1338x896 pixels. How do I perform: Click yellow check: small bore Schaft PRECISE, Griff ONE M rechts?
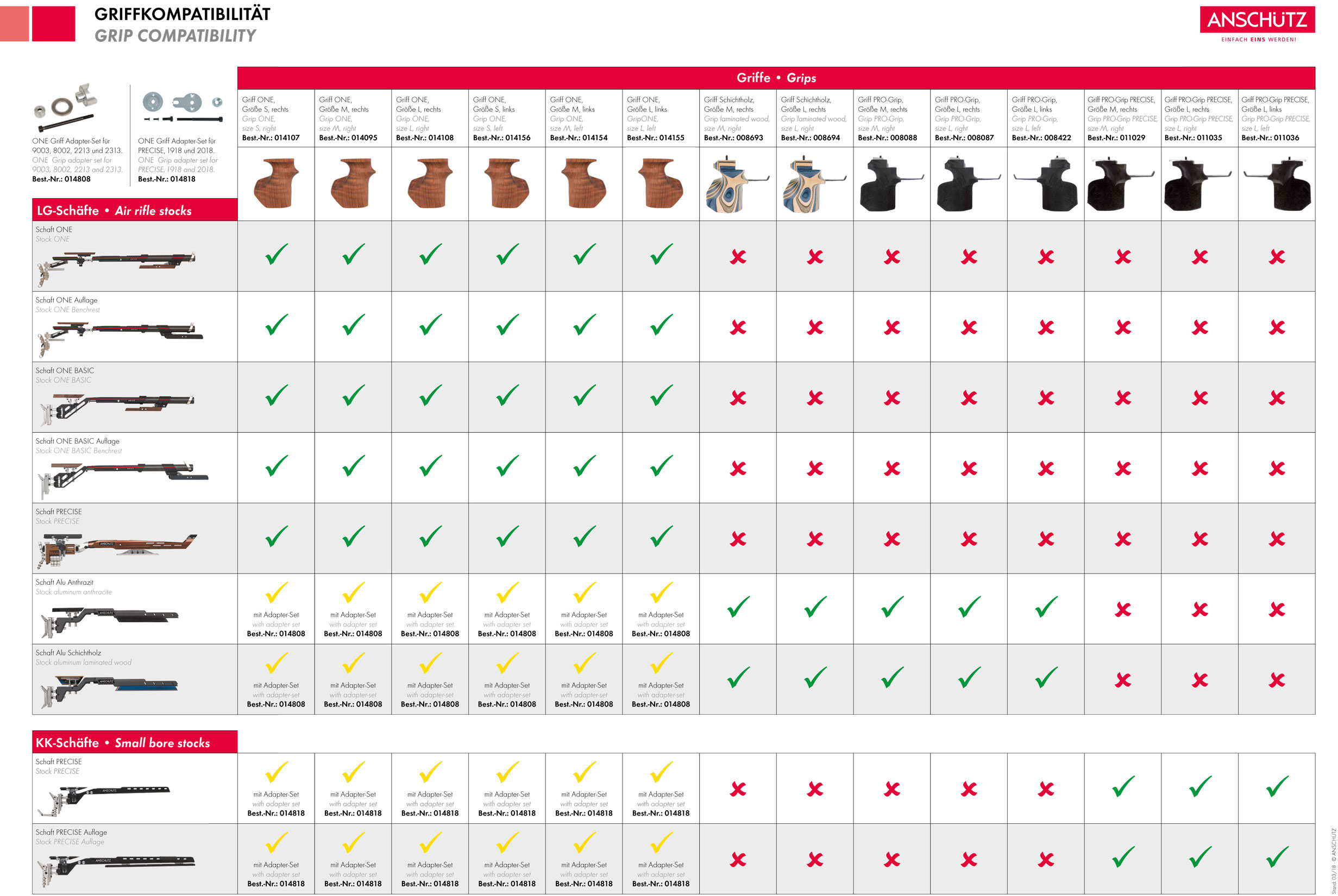pyautogui.click(x=353, y=772)
